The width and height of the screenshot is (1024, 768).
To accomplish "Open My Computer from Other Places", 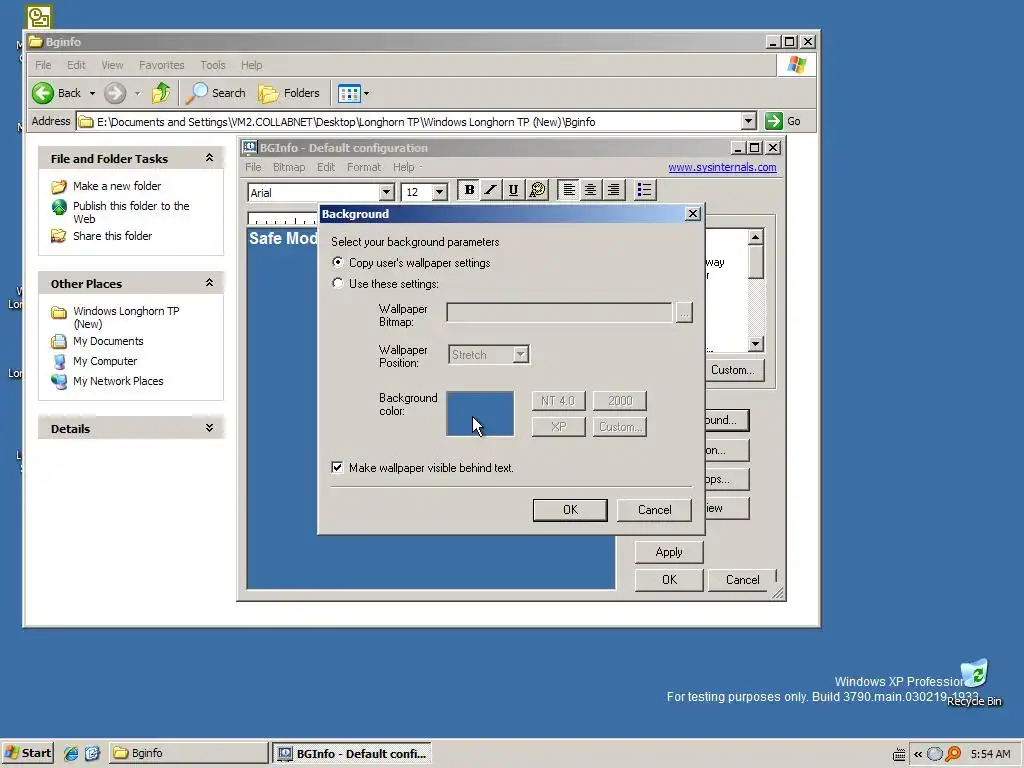I will pos(104,361).
